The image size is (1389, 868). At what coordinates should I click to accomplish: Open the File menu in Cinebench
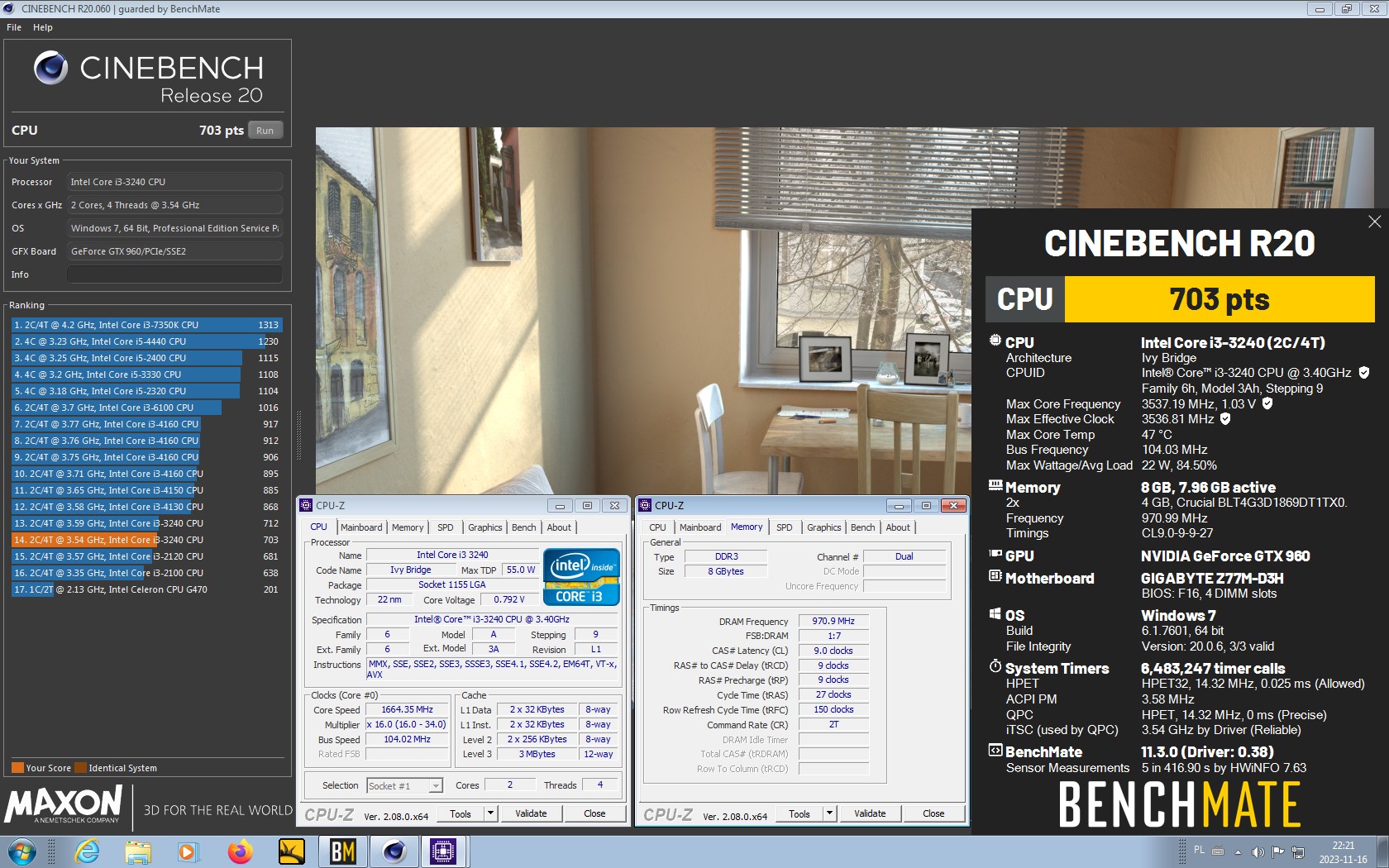click(x=14, y=27)
